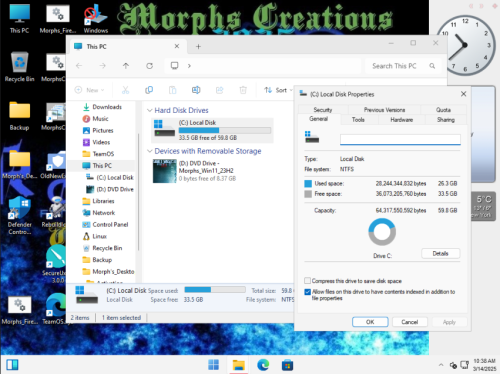Click the Rename icon in Explorer toolbar
Image resolution: width=500 pixels, height=374 pixels.
pos(196,90)
